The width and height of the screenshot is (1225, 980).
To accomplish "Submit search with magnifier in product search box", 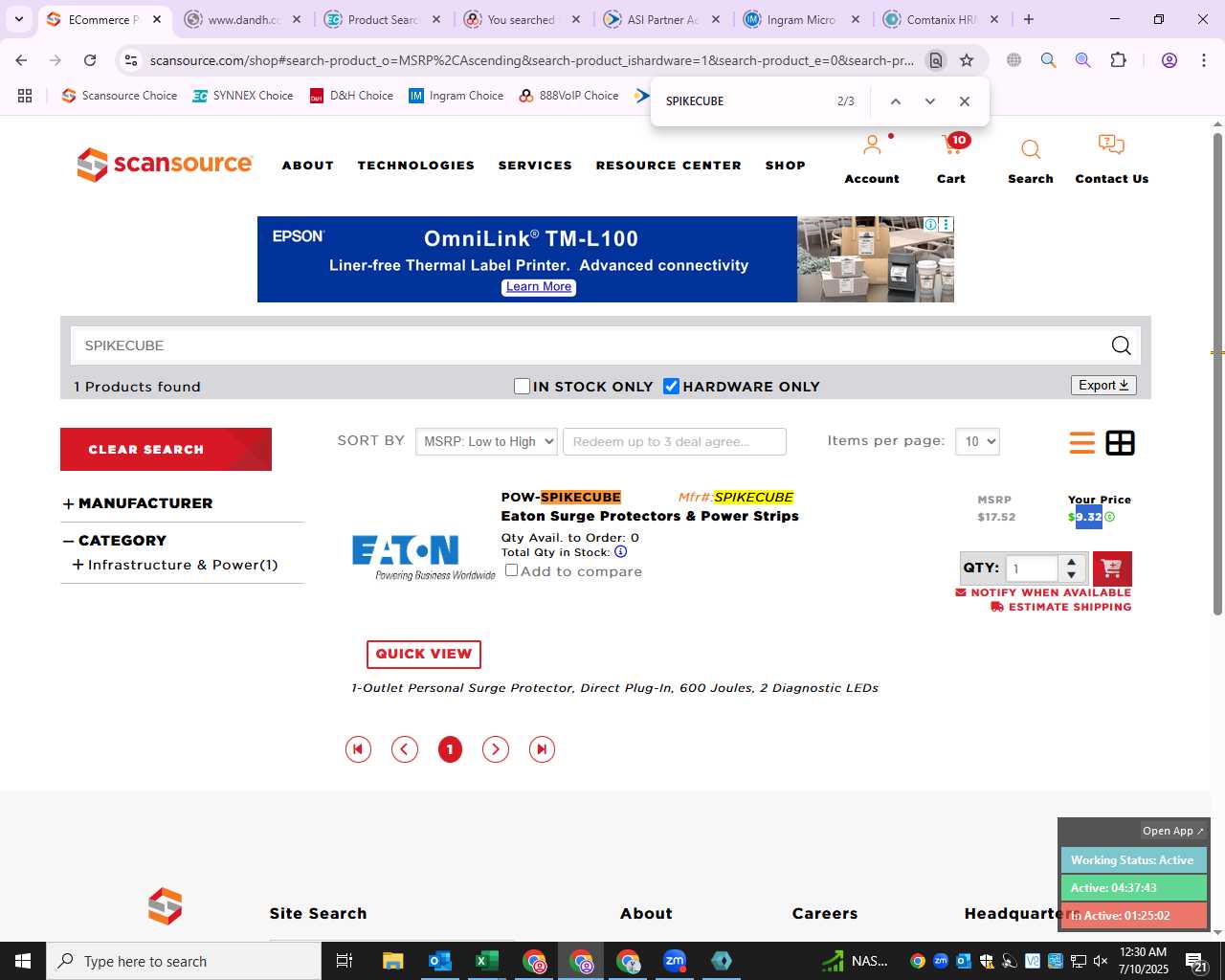I will point(1121,345).
